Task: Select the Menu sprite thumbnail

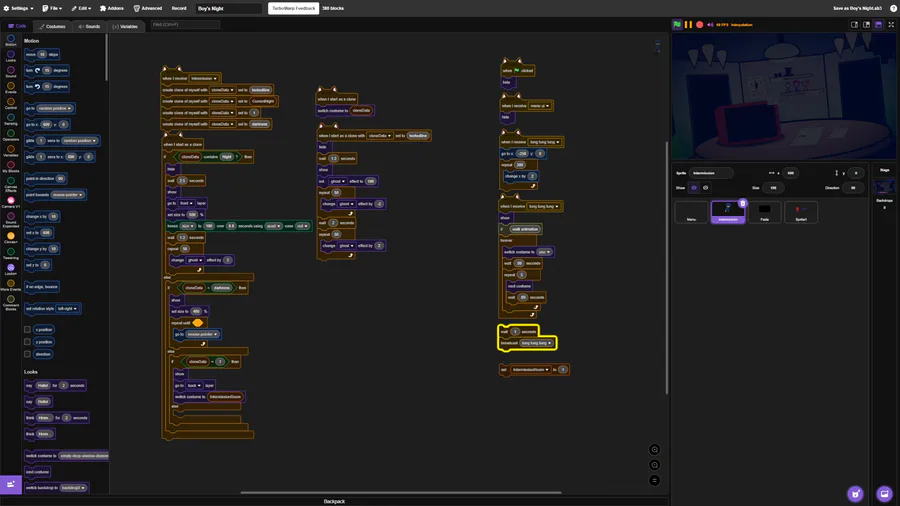Action: (691, 212)
